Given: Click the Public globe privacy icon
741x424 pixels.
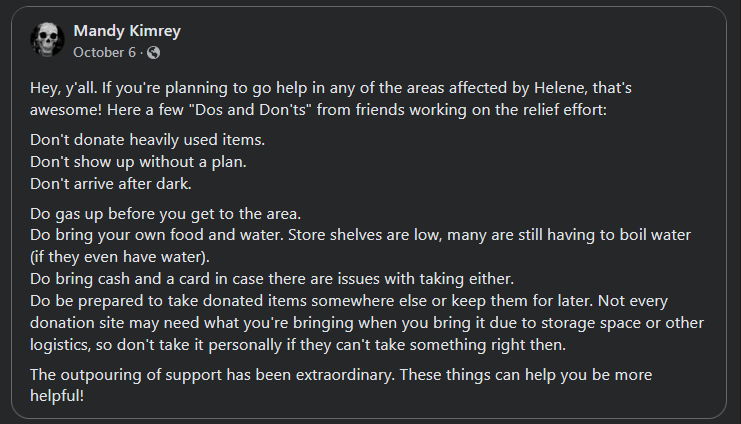Looking at the screenshot, I should [153, 52].
